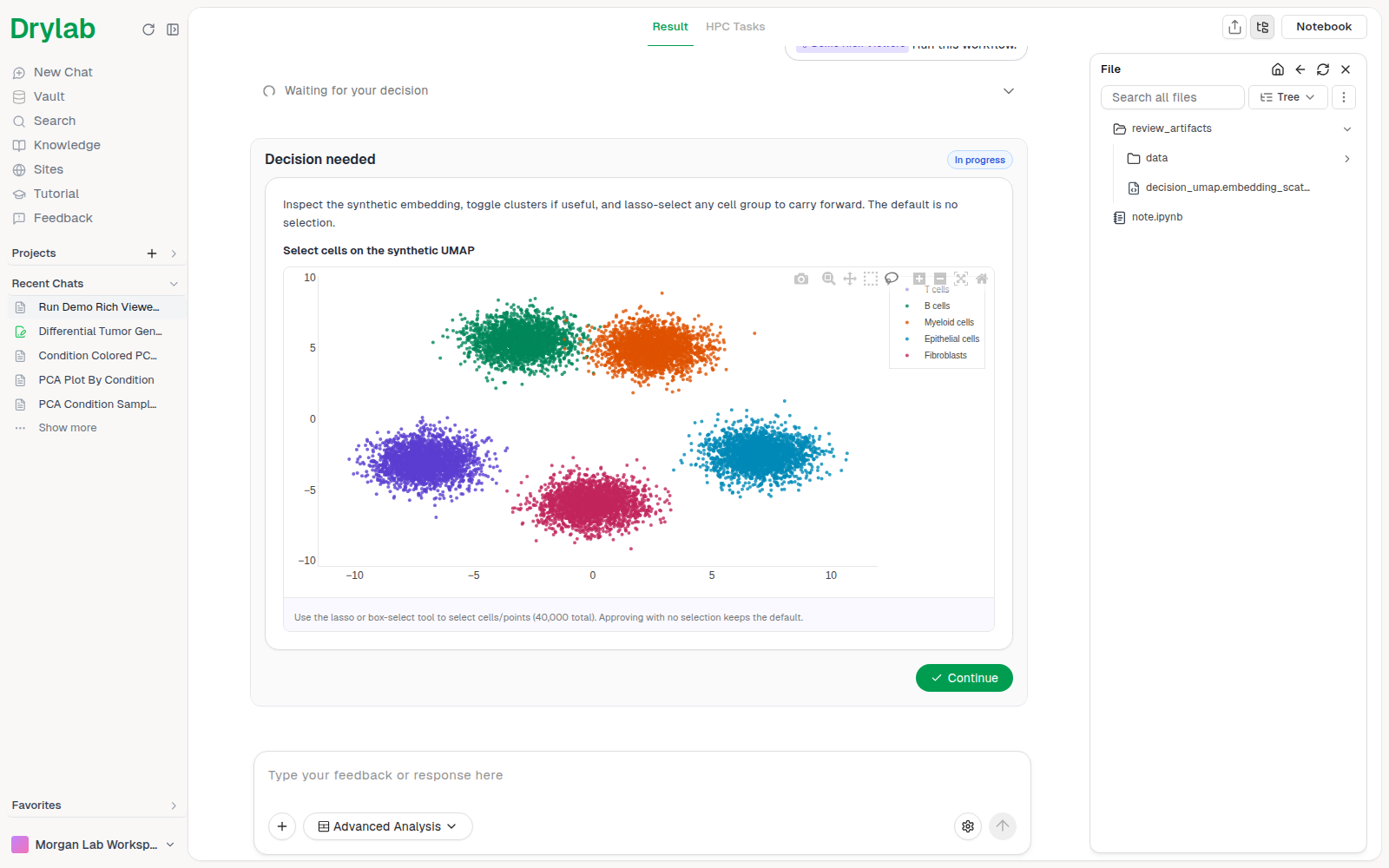Open file panel more options menu
The image size is (1389, 868).
[x=1344, y=97]
